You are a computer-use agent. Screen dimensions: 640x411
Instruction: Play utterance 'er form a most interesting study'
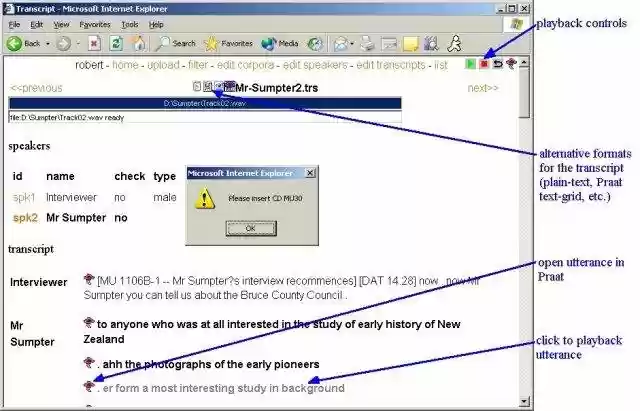[223, 388]
